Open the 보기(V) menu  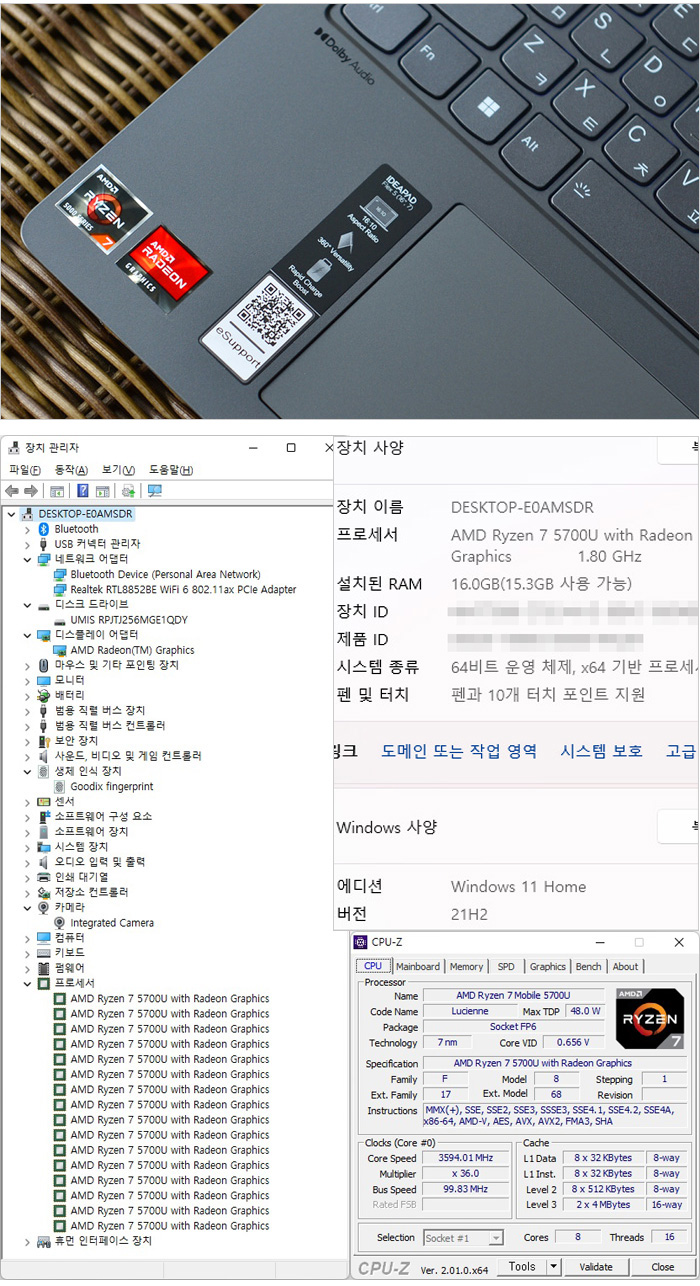click(x=119, y=470)
